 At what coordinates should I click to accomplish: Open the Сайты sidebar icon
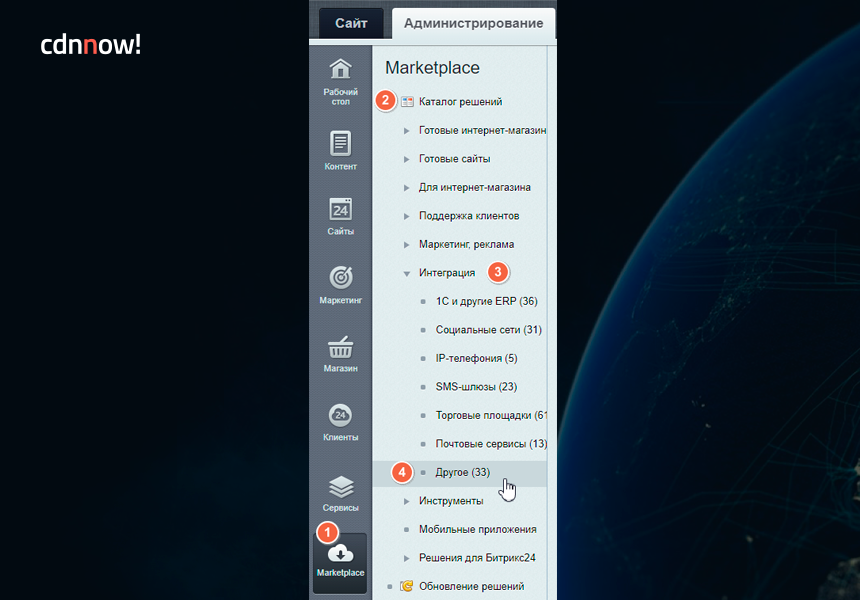pyautogui.click(x=340, y=210)
